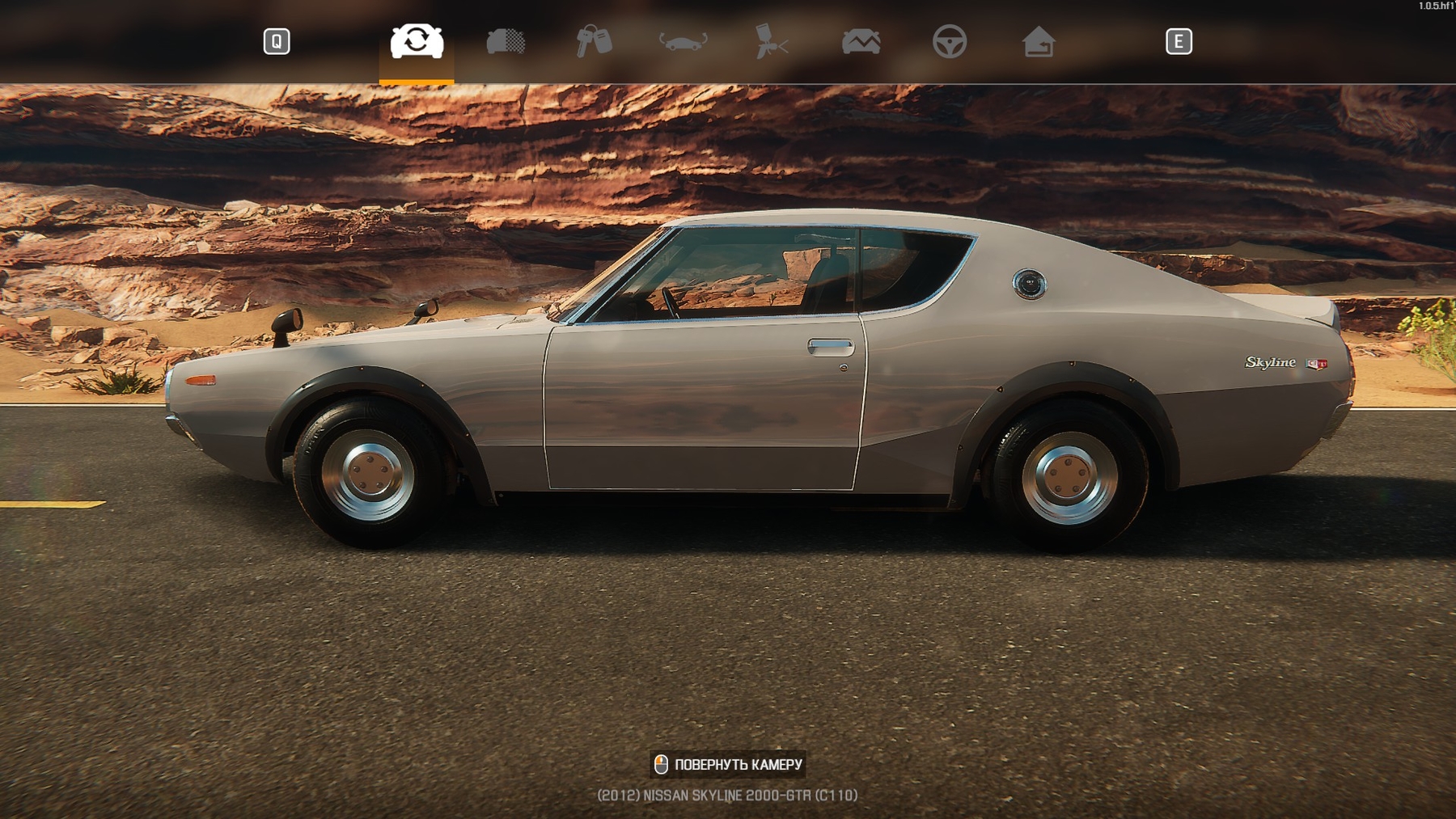The height and width of the screenshot is (819, 1456).
Task: Open the car keys tab
Action: point(594,41)
